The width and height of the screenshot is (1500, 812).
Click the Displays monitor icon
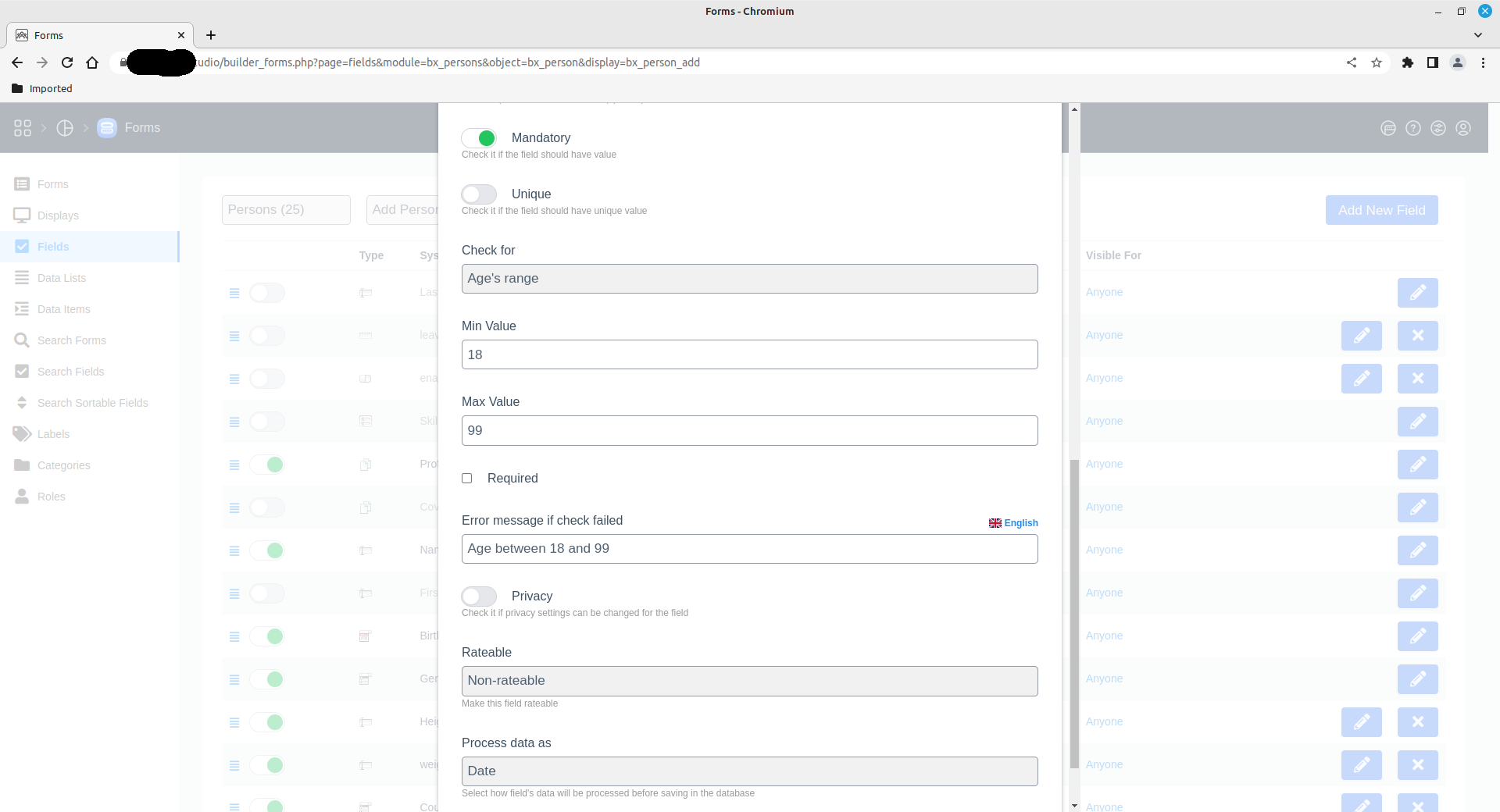pyautogui.click(x=22, y=215)
